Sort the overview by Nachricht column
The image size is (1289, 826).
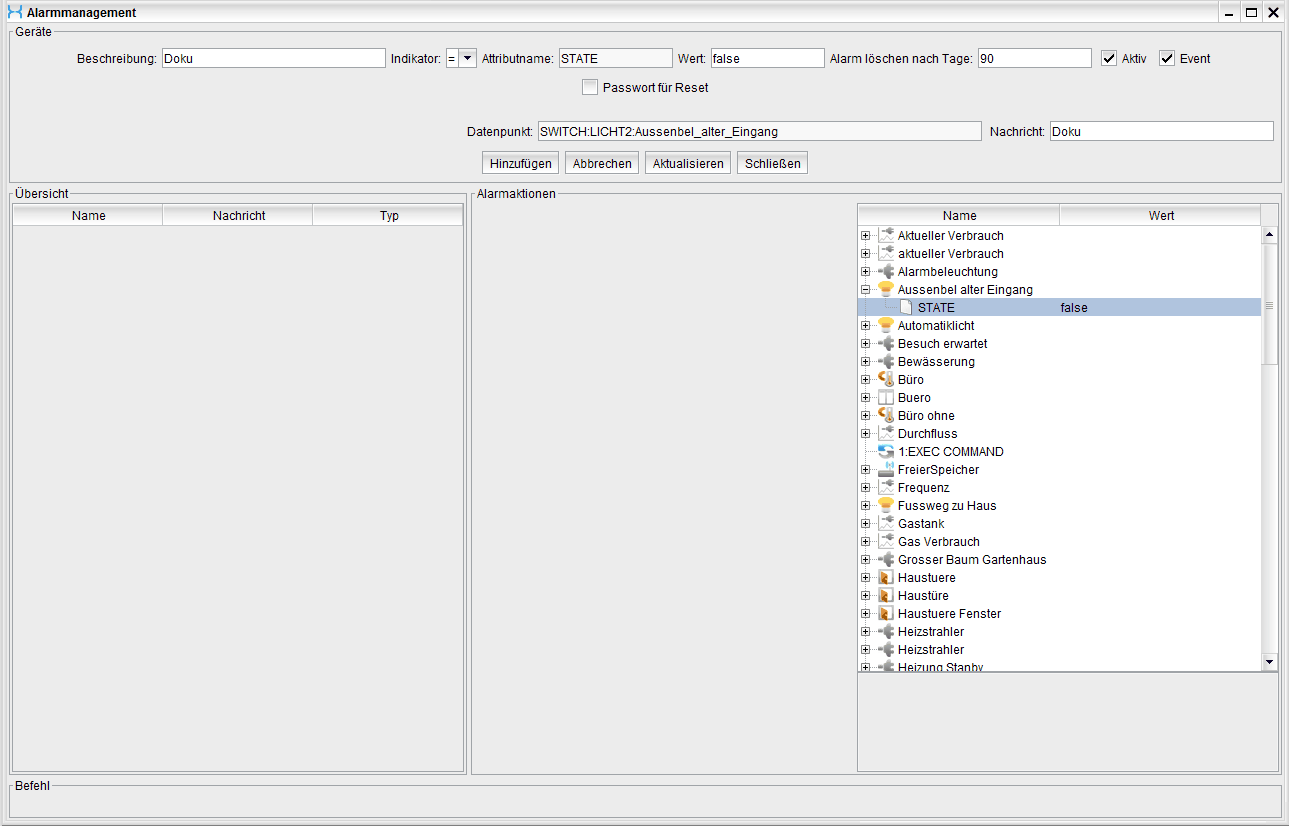tap(238, 216)
